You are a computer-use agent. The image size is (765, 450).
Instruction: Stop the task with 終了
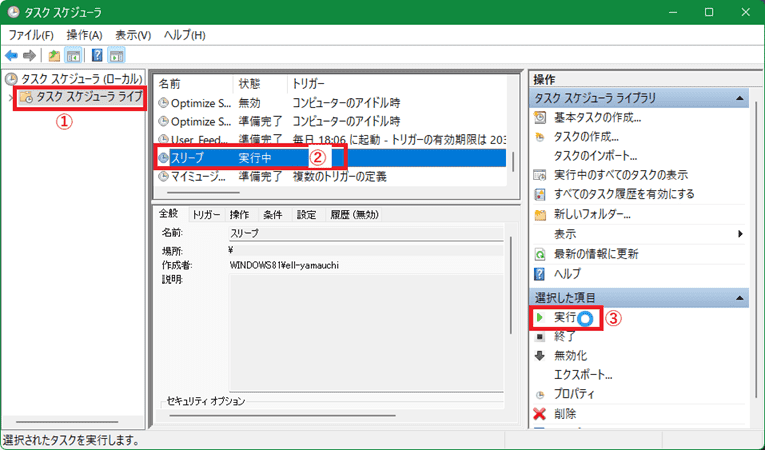point(565,336)
